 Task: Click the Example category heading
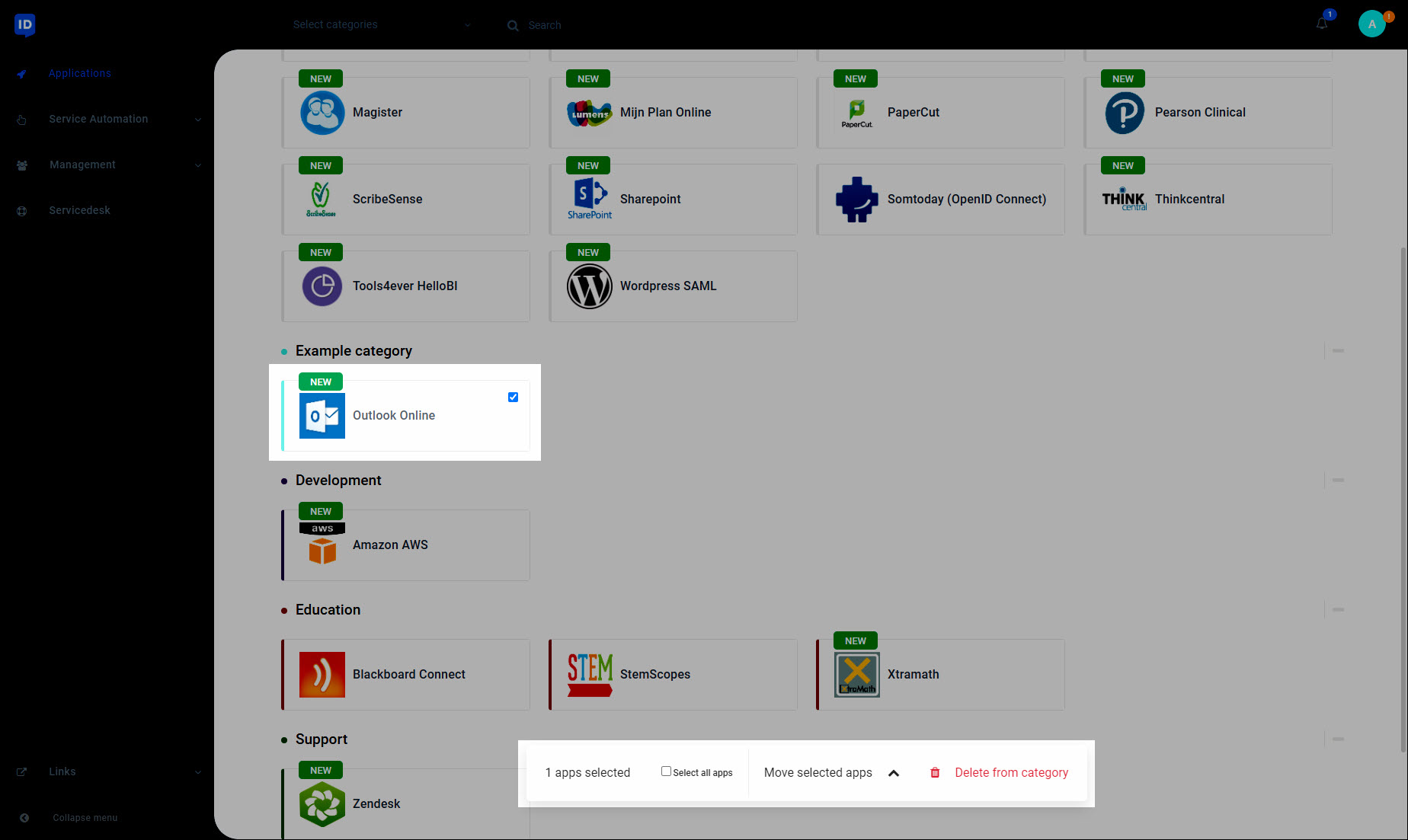[354, 351]
